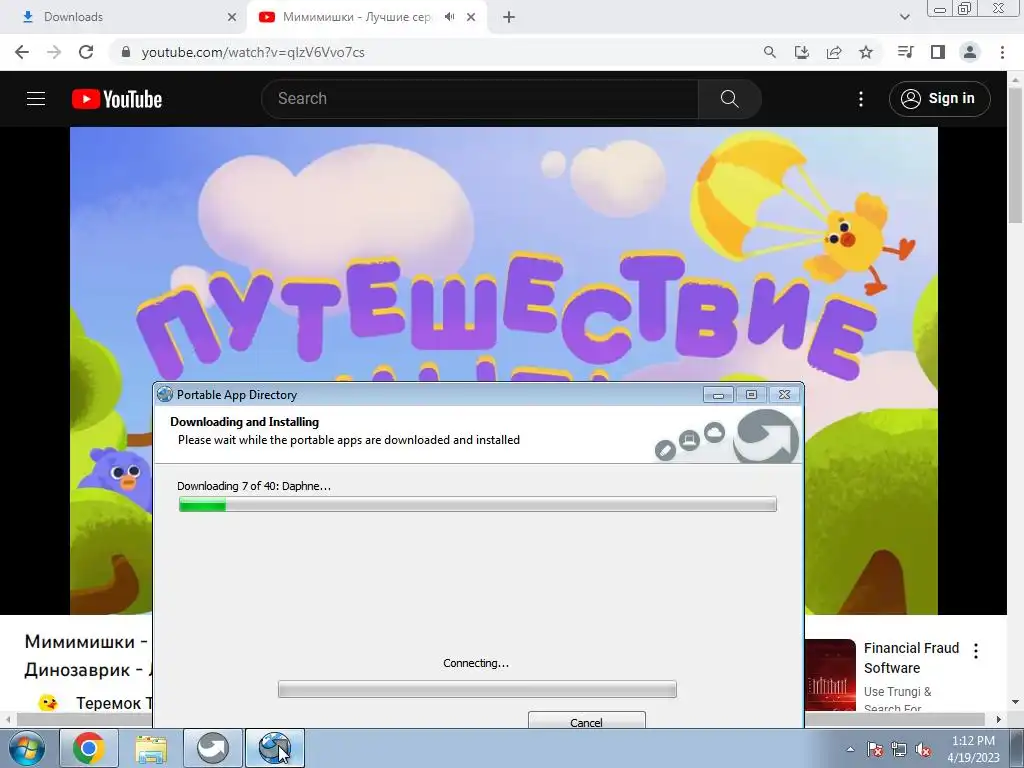The height and width of the screenshot is (768, 1024).
Task: Click the Financial Fraud ad thumbnail
Action: coord(830,675)
